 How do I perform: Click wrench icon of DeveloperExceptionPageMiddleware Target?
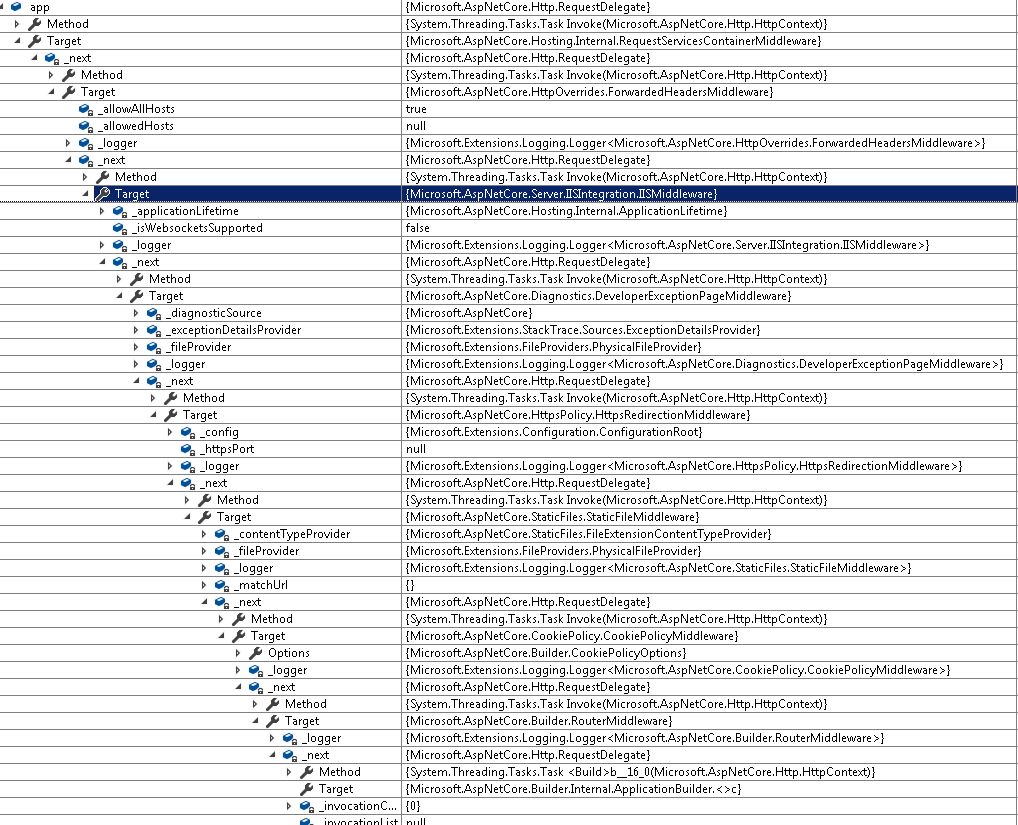pyautogui.click(x=136, y=296)
